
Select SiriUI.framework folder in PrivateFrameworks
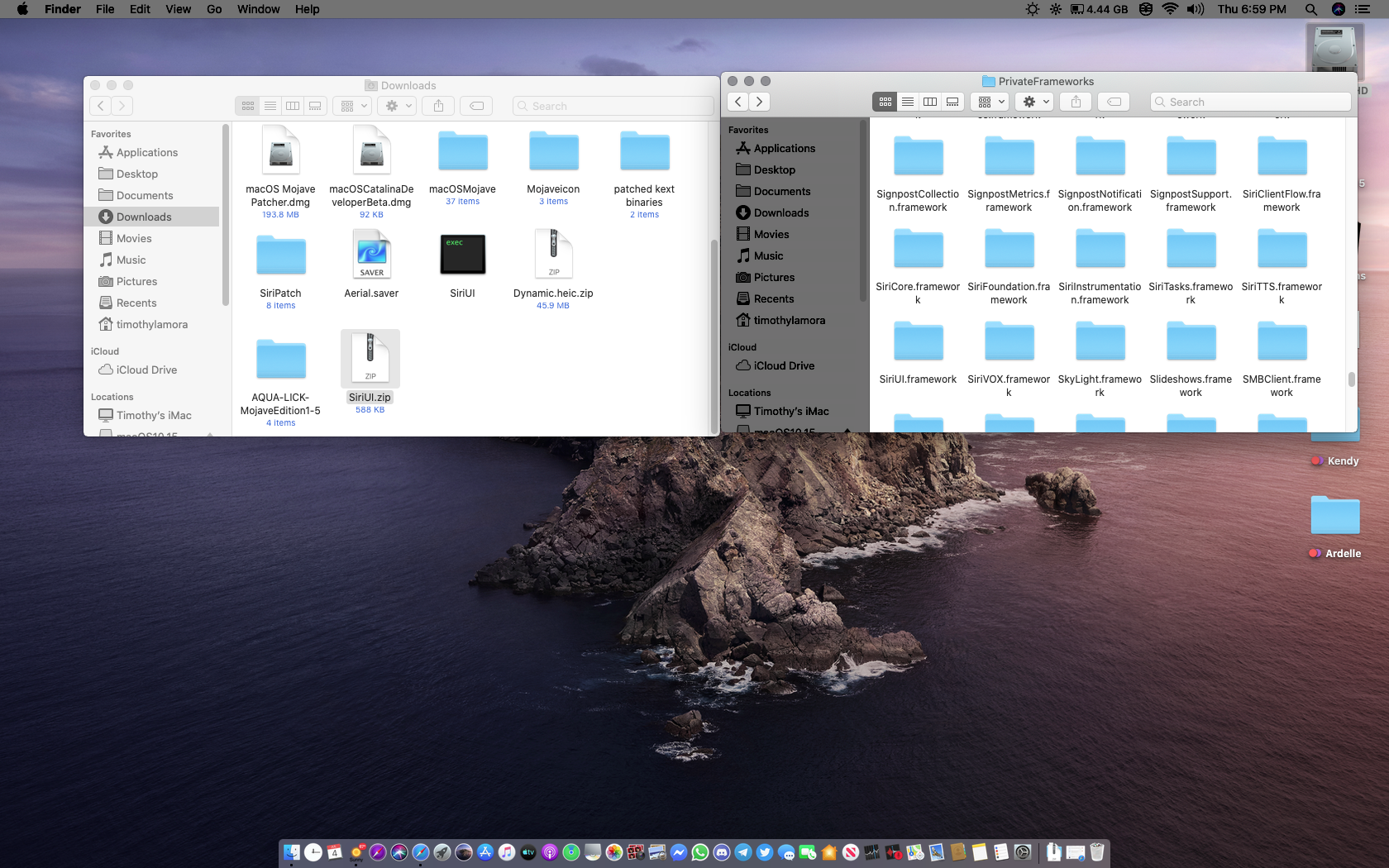(918, 341)
